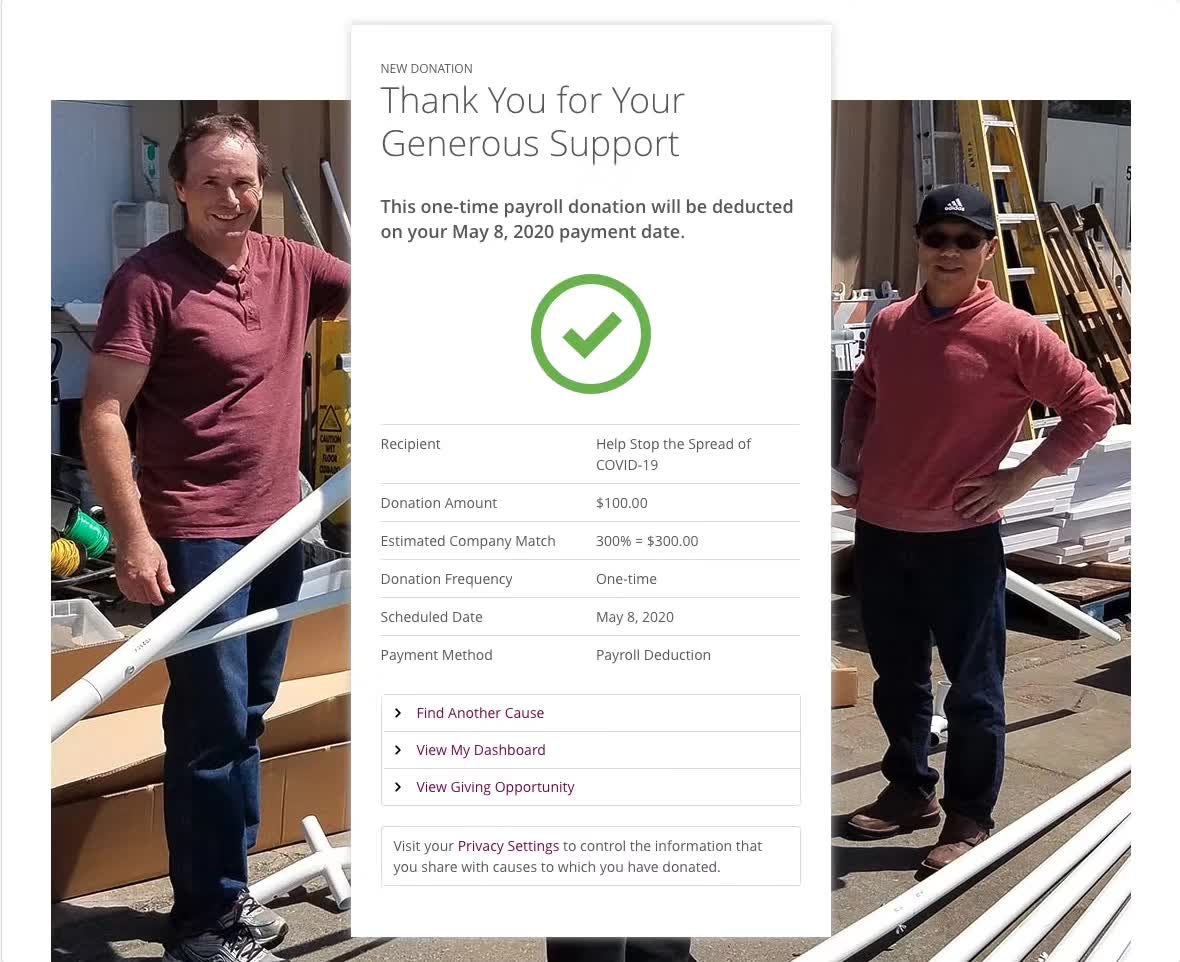Click the May 8, 2020 scheduled date value
Viewport: 1180px width, 962px height.
point(634,616)
